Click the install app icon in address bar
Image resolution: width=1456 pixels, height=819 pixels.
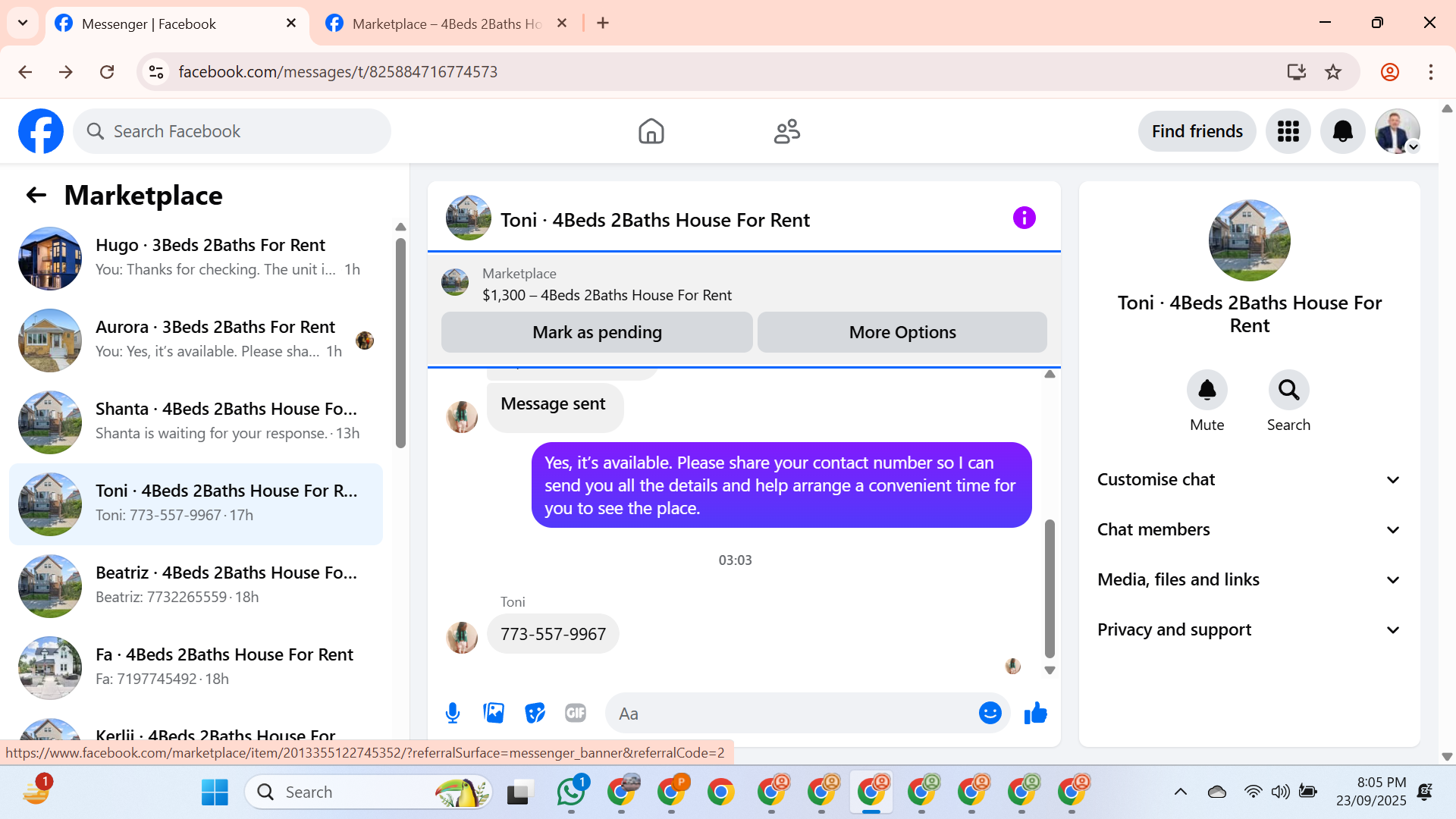(1296, 72)
